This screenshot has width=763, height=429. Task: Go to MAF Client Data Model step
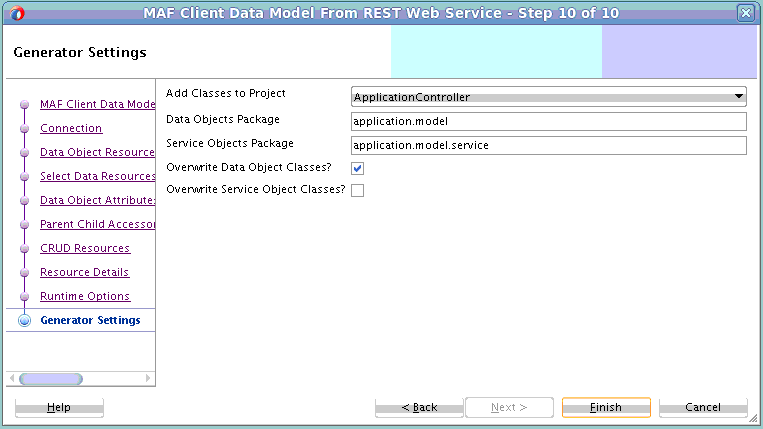tap(97, 104)
